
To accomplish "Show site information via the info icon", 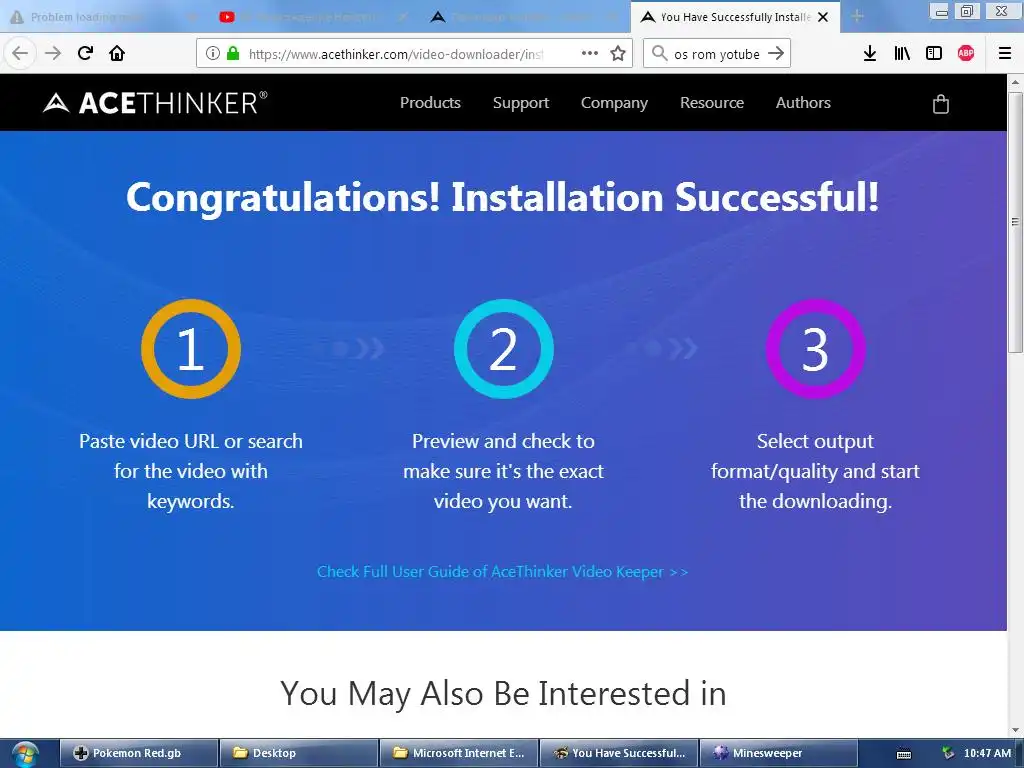I will click(213, 54).
